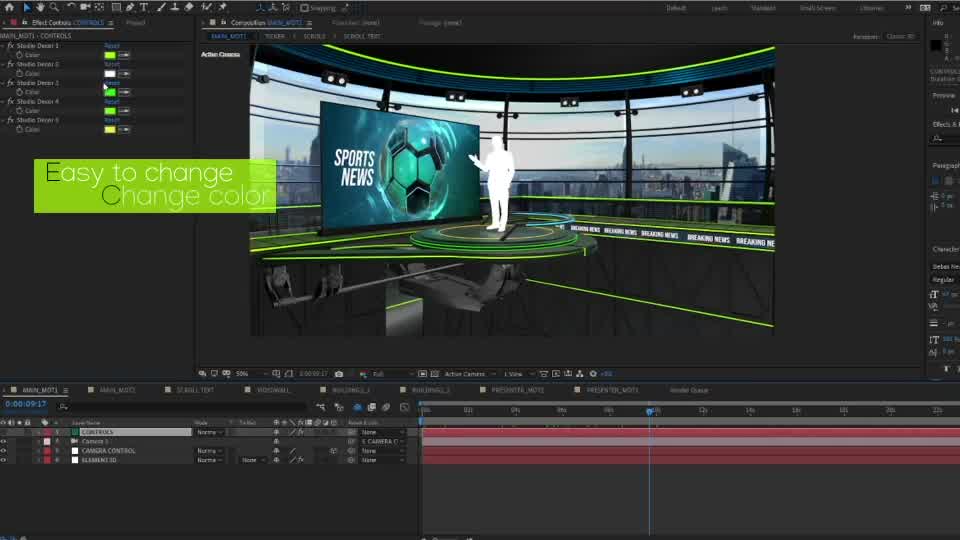Click the show channel color icon
The image size is (960, 540).
tap(364, 373)
